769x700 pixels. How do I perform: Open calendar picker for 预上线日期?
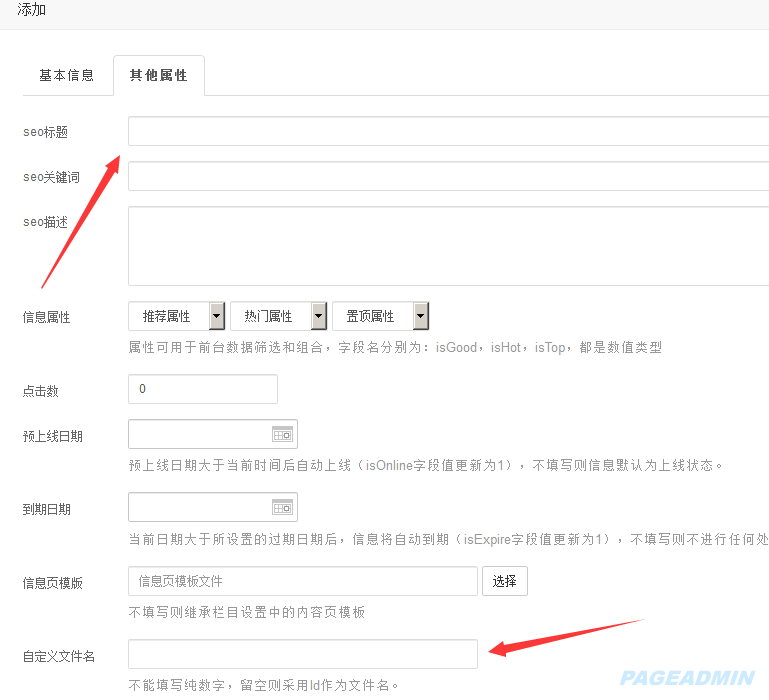[x=282, y=434]
